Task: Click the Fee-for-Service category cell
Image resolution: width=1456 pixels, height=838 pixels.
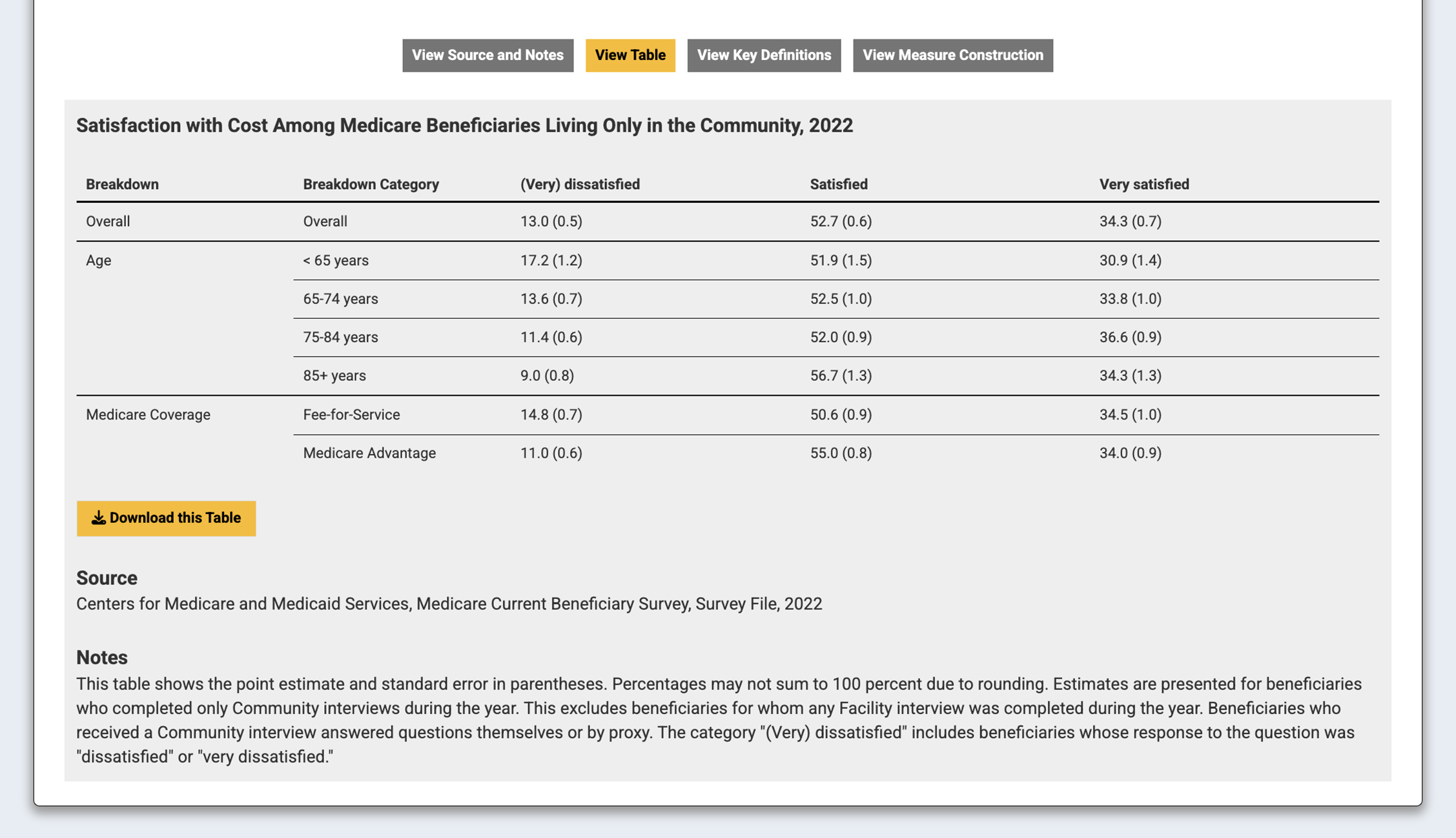Action: tap(351, 414)
